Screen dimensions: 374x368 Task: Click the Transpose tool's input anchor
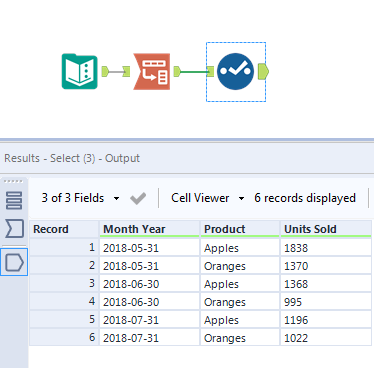click(126, 71)
